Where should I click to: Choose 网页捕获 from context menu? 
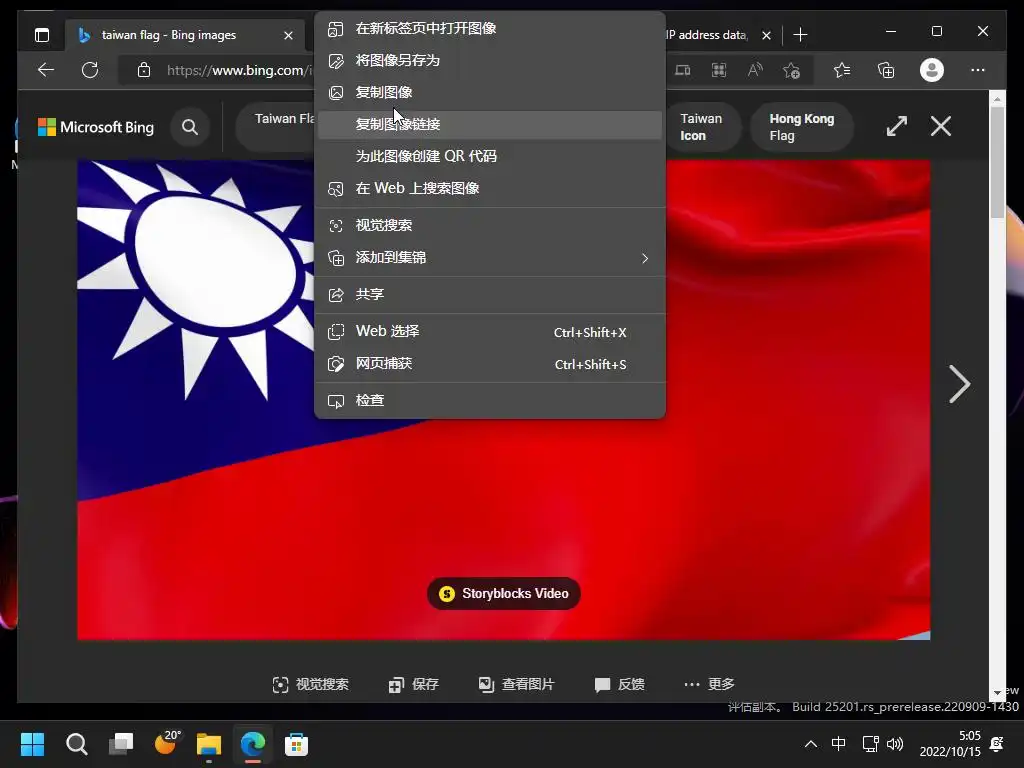point(490,364)
